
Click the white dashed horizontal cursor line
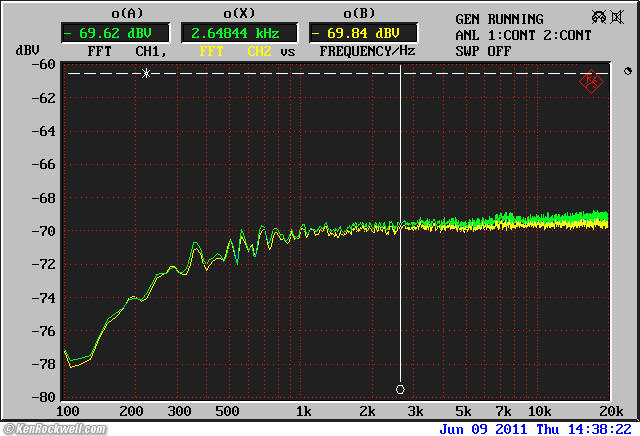coord(338,73)
